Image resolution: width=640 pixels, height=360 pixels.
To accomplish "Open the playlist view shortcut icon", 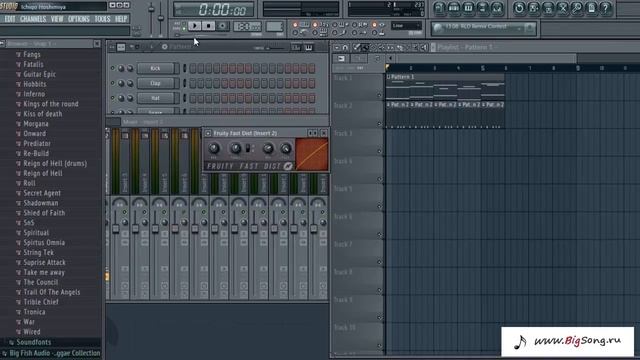I will coord(439,8).
